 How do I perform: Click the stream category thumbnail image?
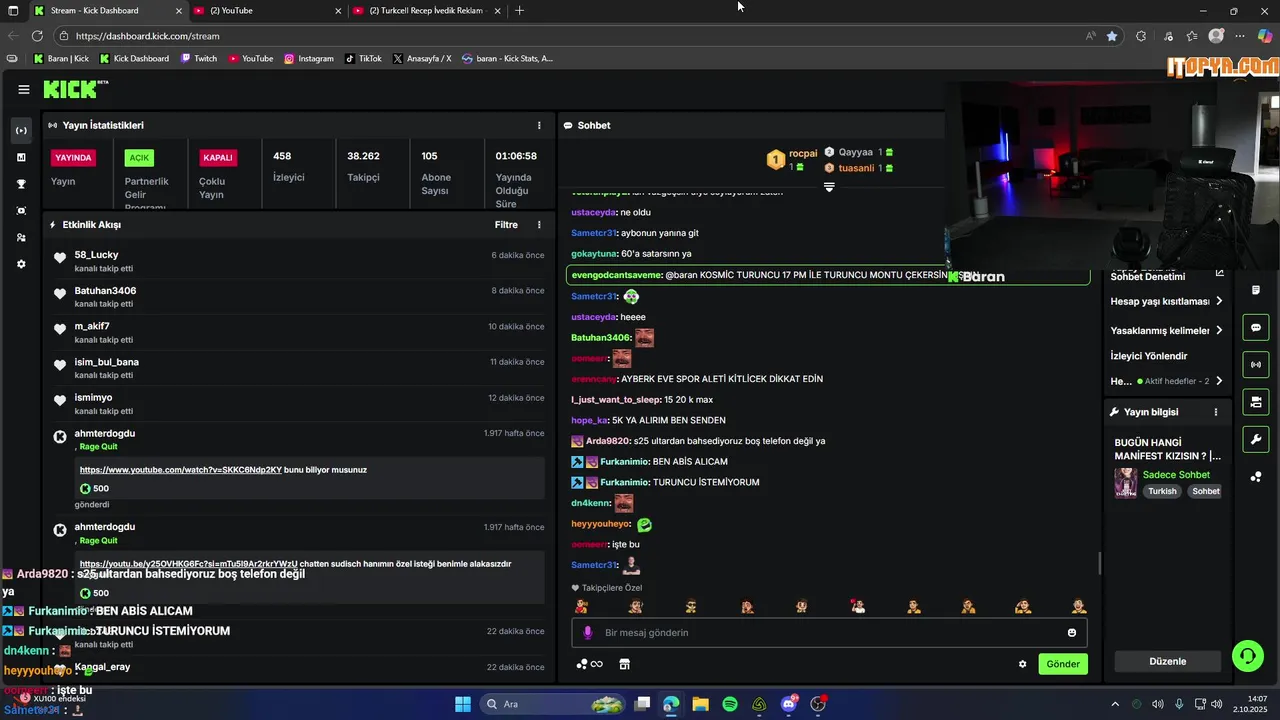pyautogui.click(x=1125, y=483)
